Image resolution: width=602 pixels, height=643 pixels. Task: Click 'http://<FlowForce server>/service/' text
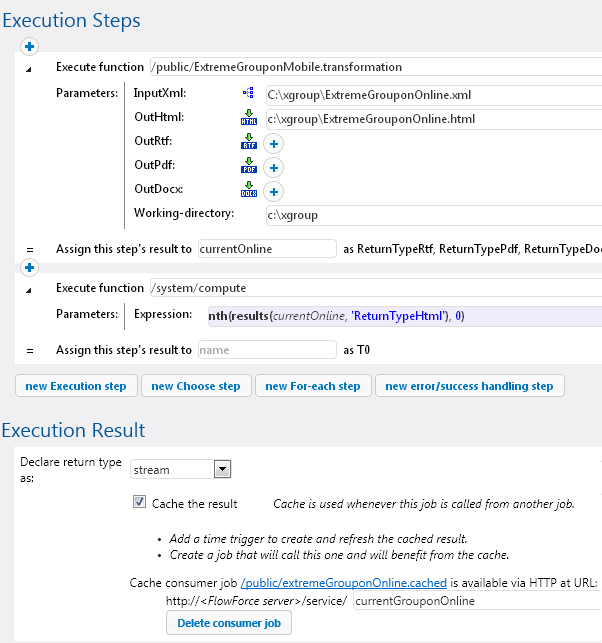coord(256,601)
